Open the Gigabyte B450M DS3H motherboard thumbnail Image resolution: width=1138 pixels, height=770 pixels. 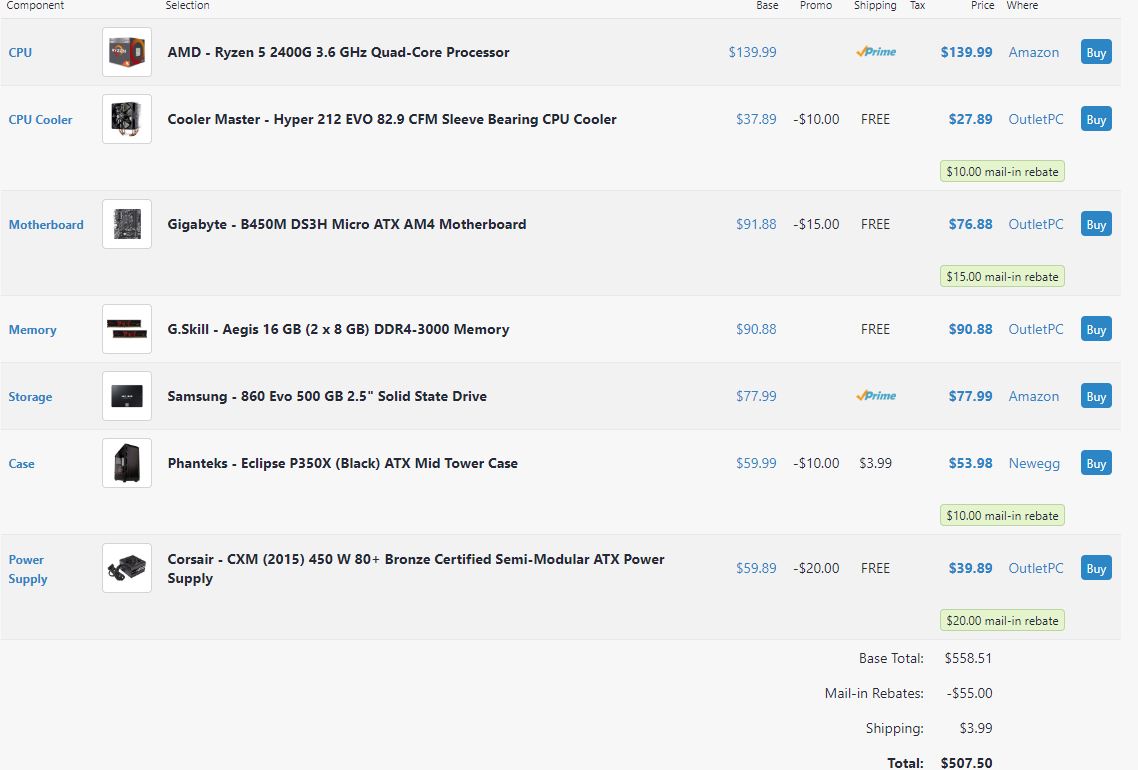127,224
